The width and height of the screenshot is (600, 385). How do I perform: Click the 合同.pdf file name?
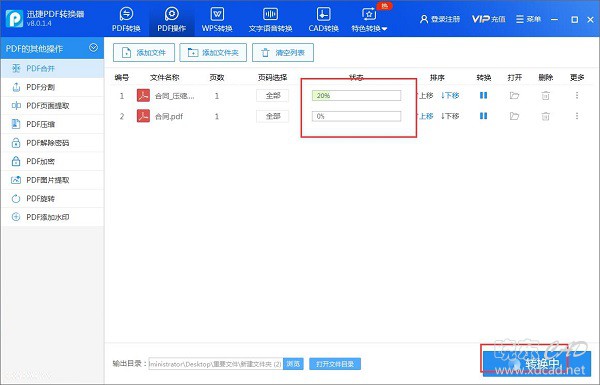[169, 116]
